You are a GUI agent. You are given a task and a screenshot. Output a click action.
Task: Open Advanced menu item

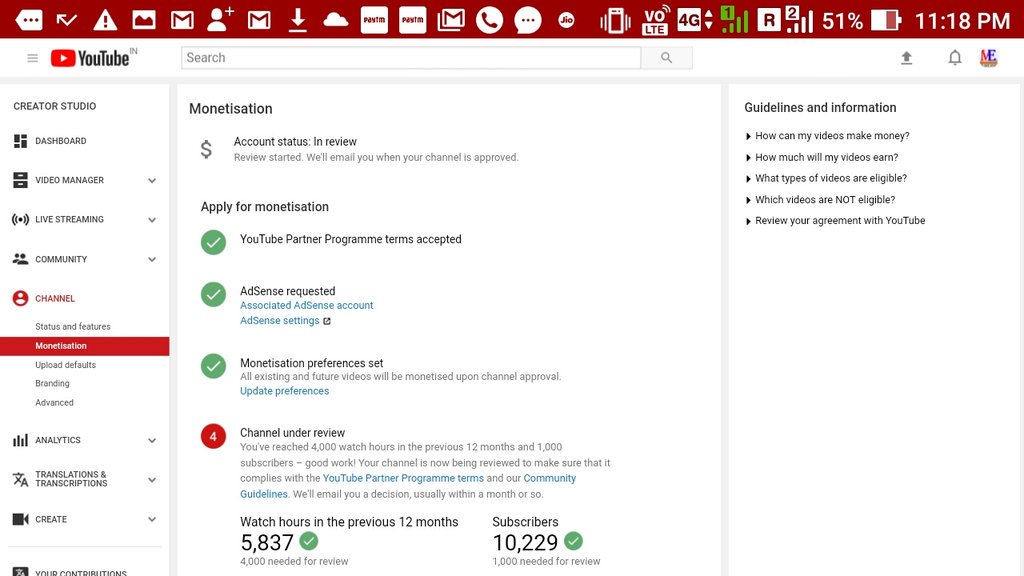click(x=54, y=403)
